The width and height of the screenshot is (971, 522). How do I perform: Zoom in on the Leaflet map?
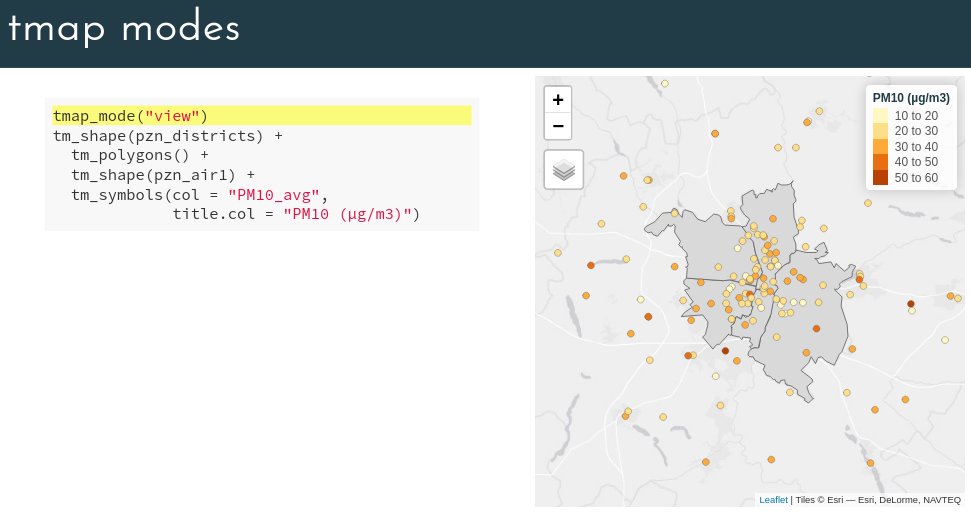557,100
